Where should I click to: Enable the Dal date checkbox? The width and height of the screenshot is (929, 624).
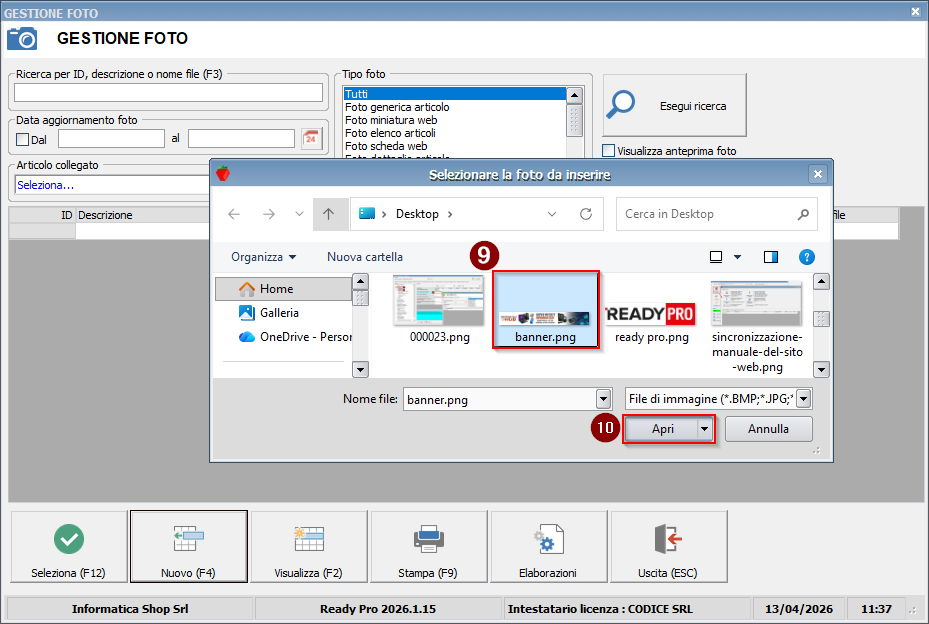(23, 139)
